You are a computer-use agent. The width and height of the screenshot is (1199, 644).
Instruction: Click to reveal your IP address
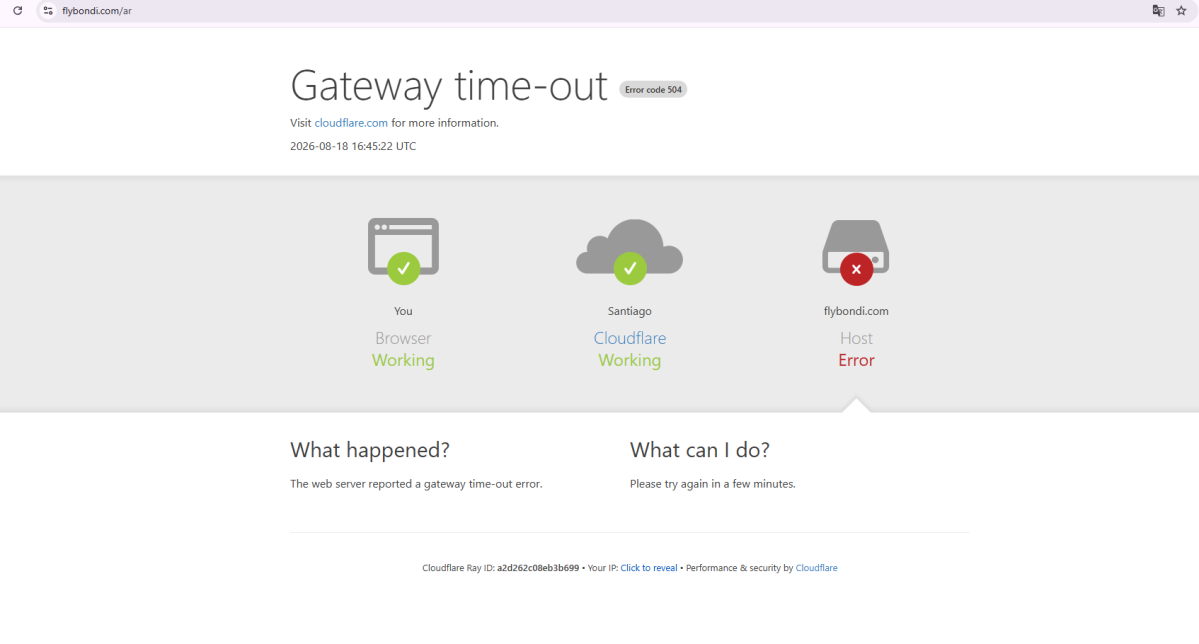point(648,568)
